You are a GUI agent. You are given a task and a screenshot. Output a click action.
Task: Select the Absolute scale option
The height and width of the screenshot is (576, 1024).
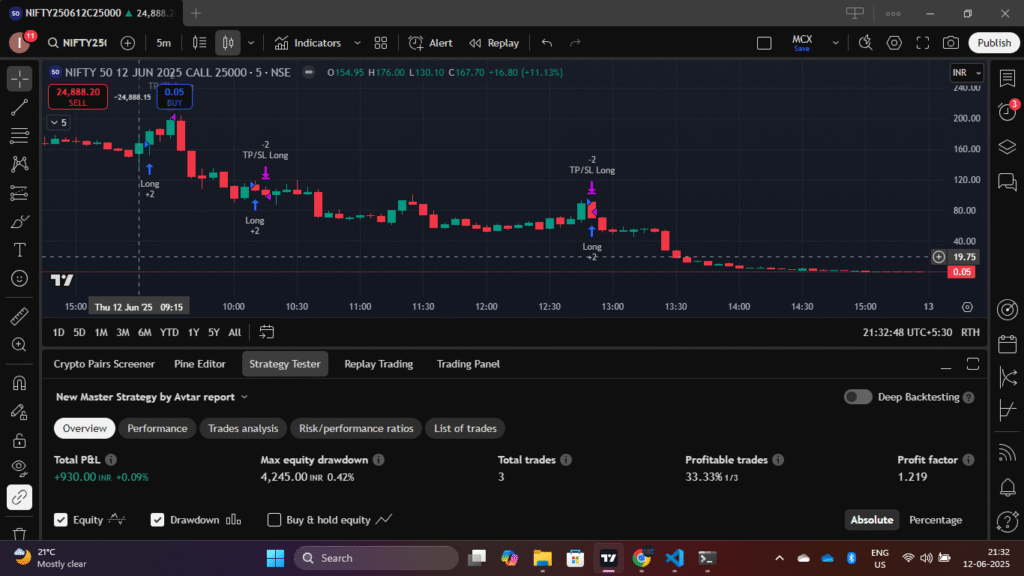pos(871,520)
